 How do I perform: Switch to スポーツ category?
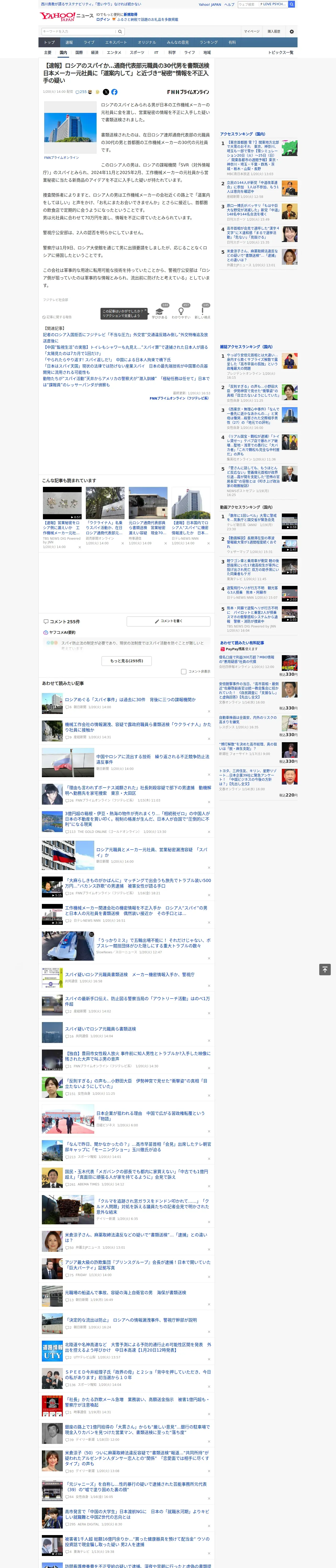[137, 52]
